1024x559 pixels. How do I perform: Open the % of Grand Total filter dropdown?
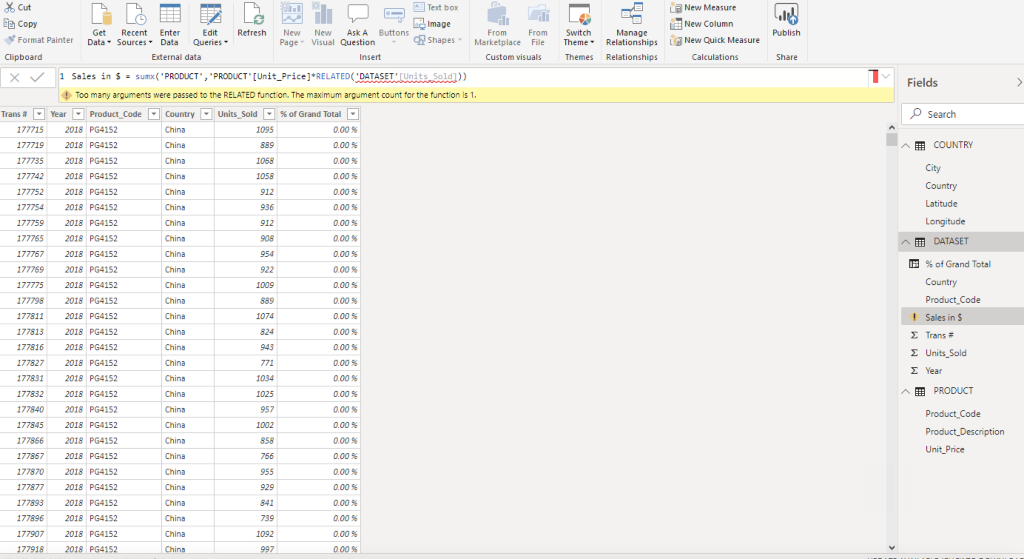point(353,114)
